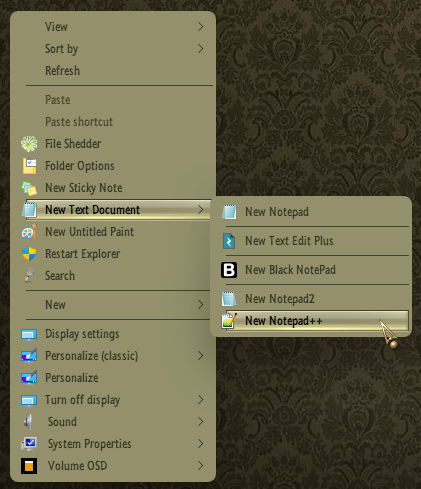
Task: Expand the View submenu arrow
Action: [200, 27]
